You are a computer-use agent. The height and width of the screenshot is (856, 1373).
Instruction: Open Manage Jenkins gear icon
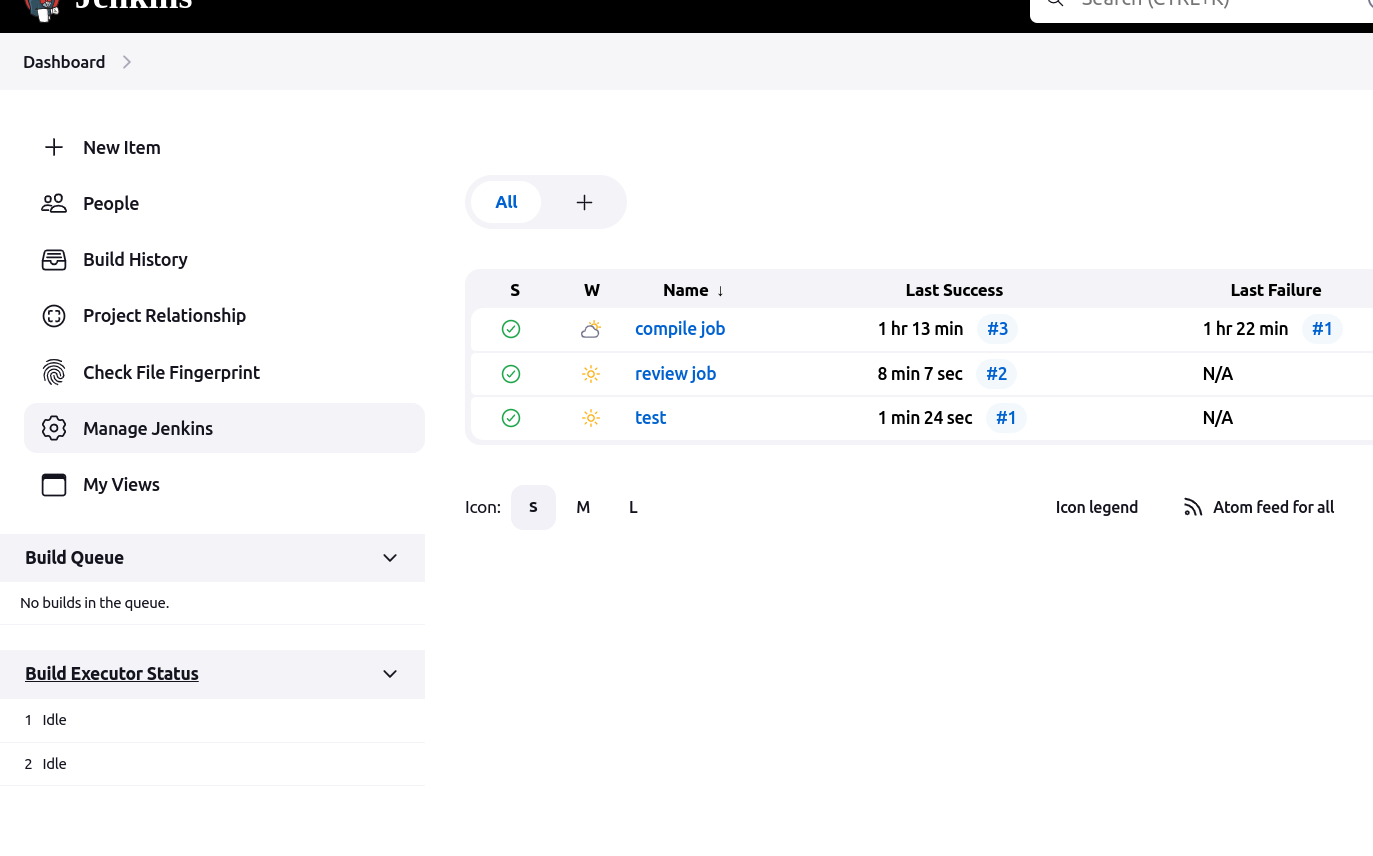(x=53, y=428)
